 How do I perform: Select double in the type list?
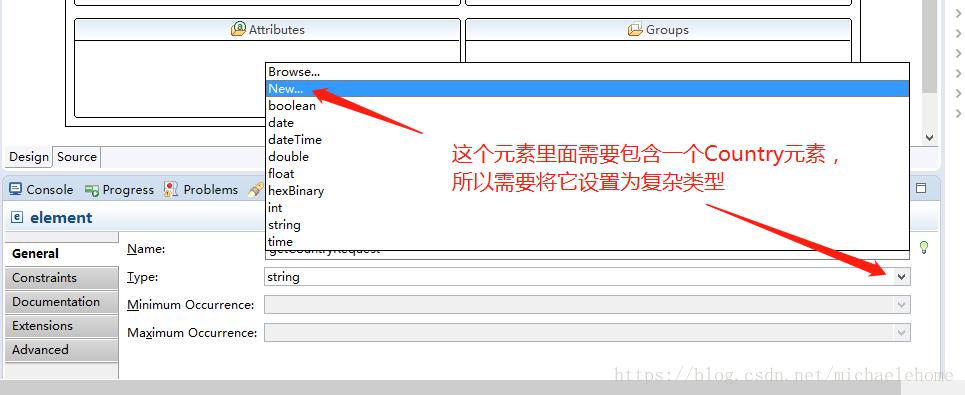pyautogui.click(x=587, y=157)
